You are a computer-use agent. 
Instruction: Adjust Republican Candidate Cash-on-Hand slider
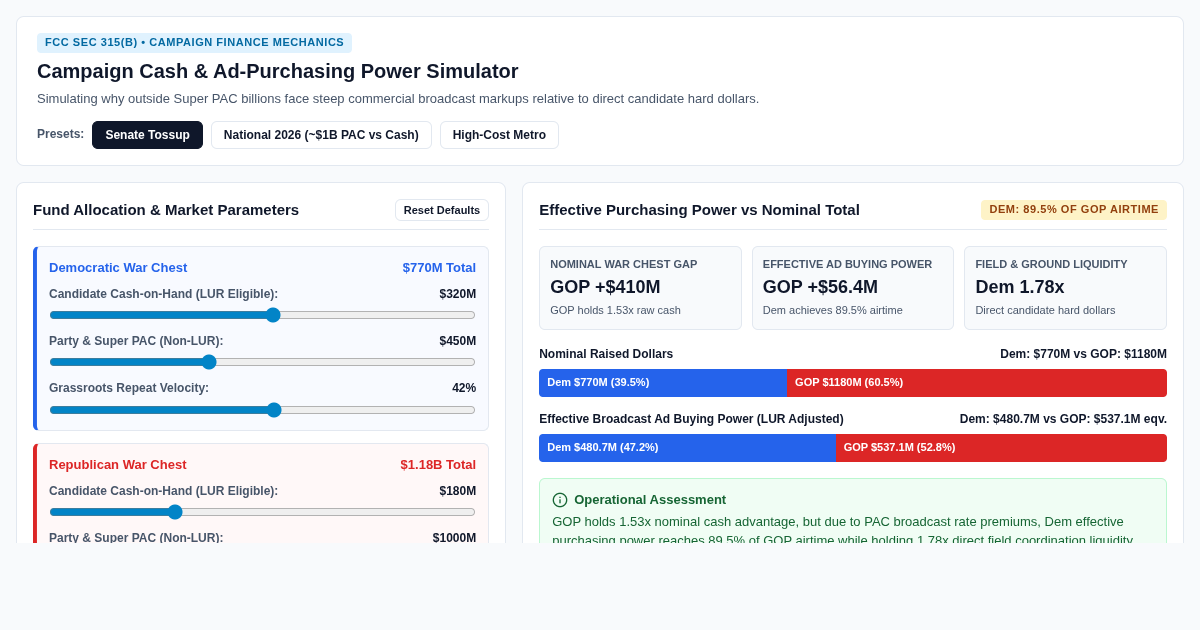pyautogui.click(x=262, y=512)
